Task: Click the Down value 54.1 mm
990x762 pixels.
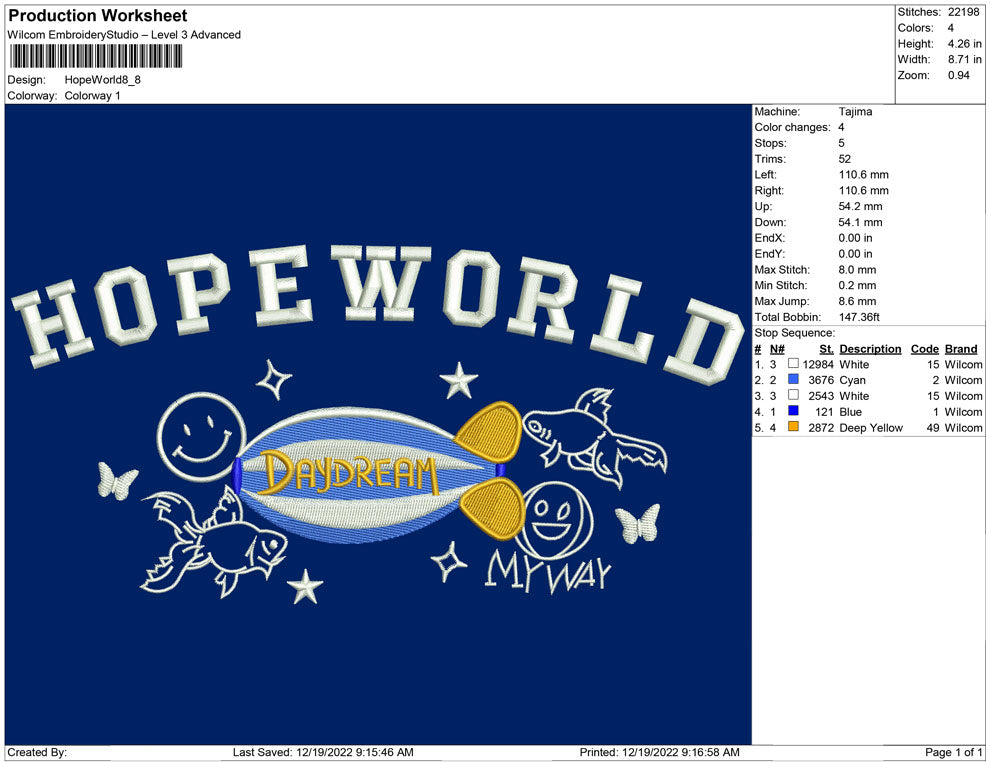Action: click(x=860, y=222)
